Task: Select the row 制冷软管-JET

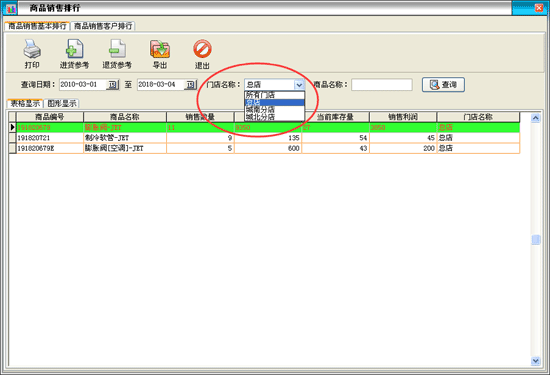Action: 268,138
